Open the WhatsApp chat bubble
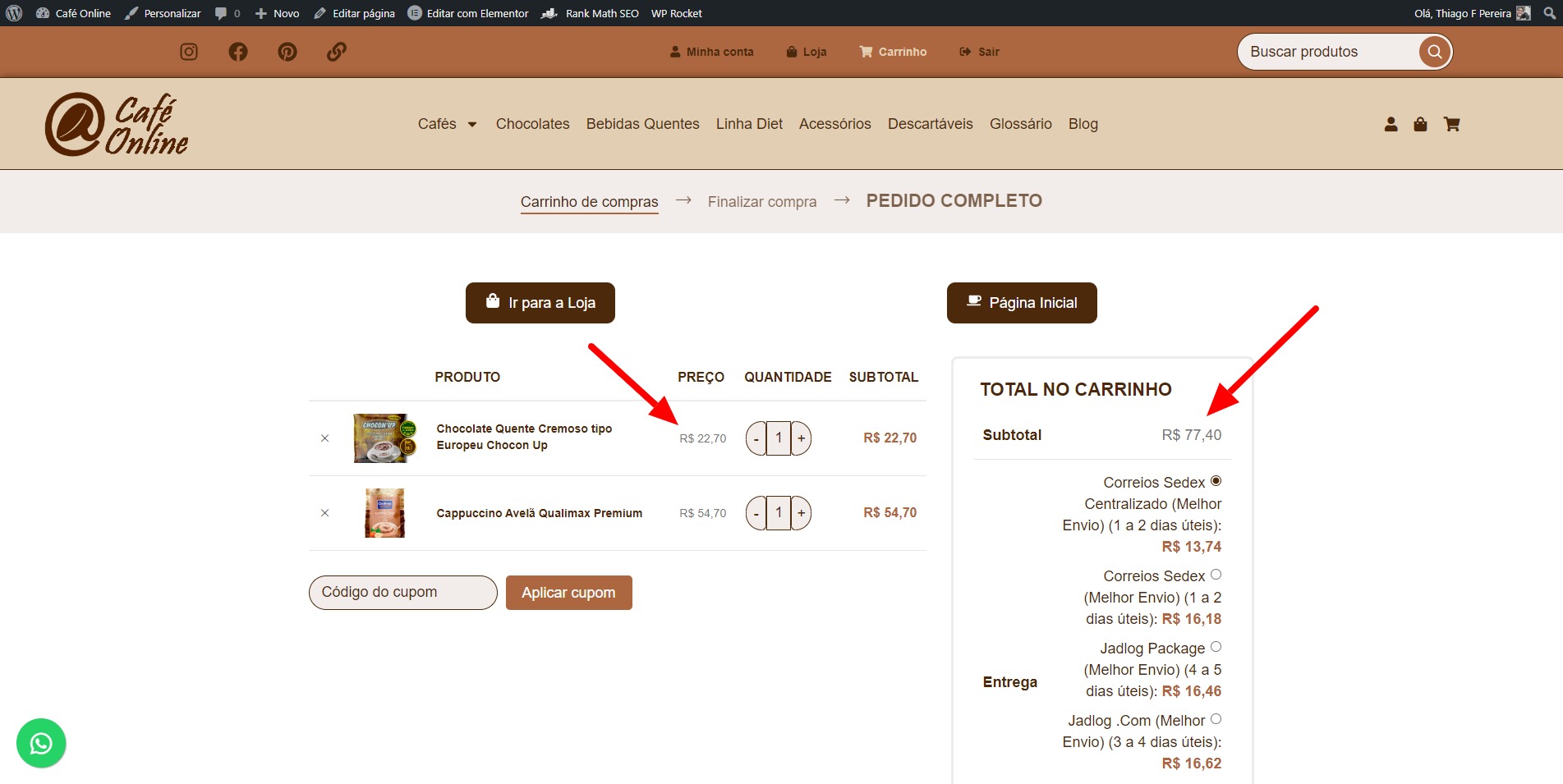The height and width of the screenshot is (784, 1563). click(41, 743)
